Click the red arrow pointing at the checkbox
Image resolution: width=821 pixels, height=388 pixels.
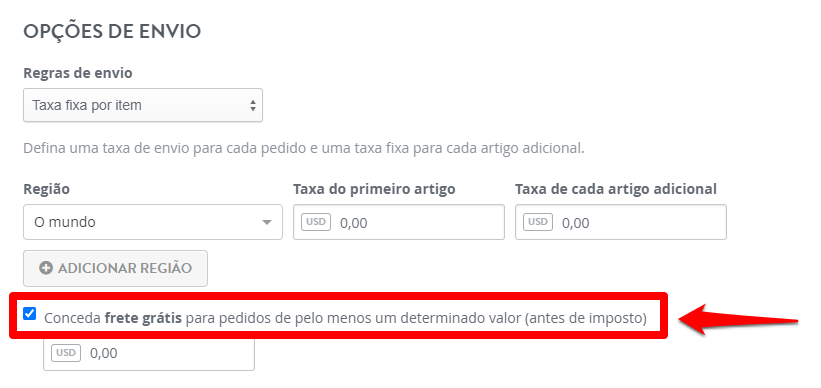(x=738, y=319)
